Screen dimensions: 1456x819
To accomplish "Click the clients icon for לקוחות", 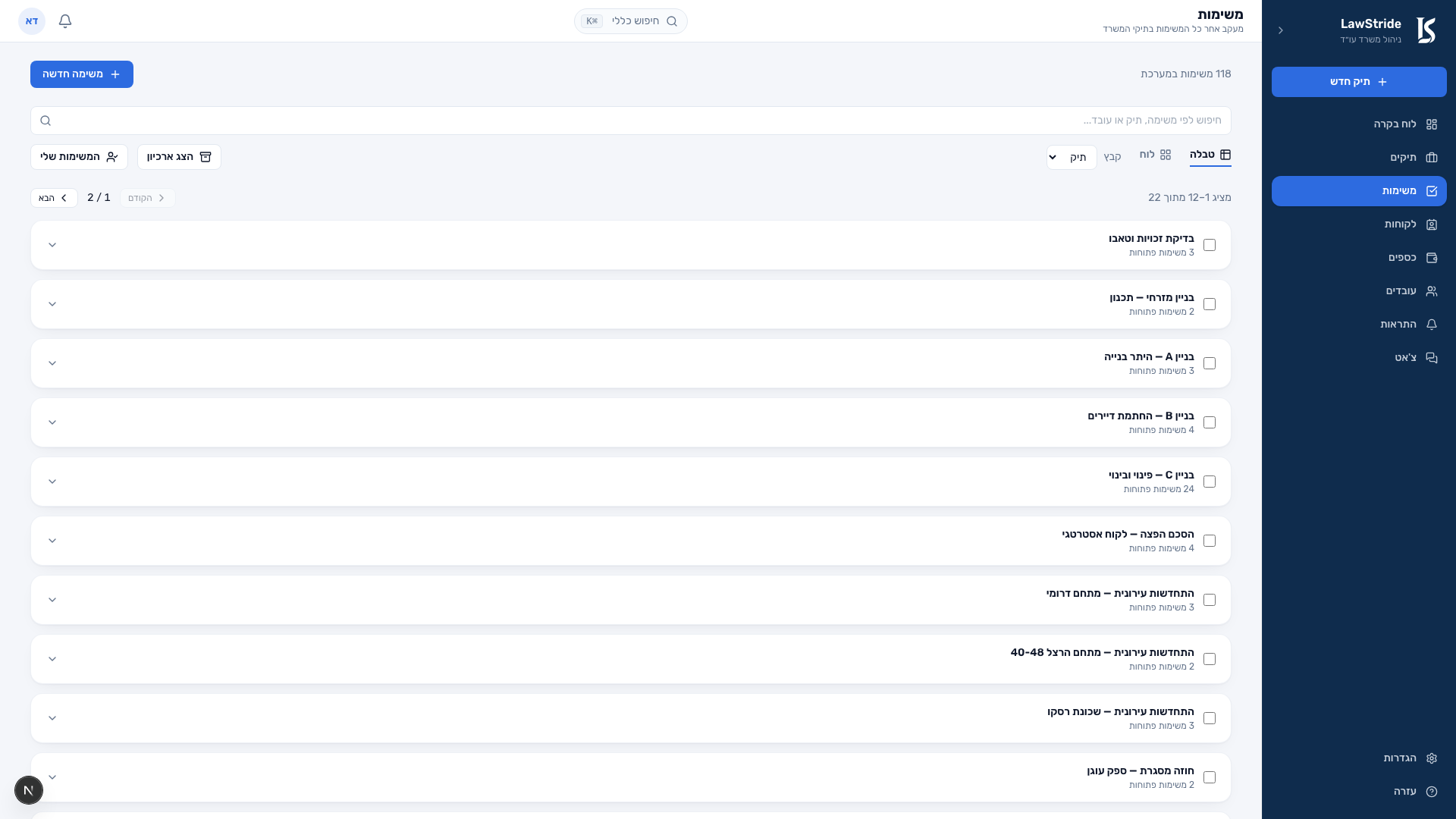I will [x=1432, y=224].
